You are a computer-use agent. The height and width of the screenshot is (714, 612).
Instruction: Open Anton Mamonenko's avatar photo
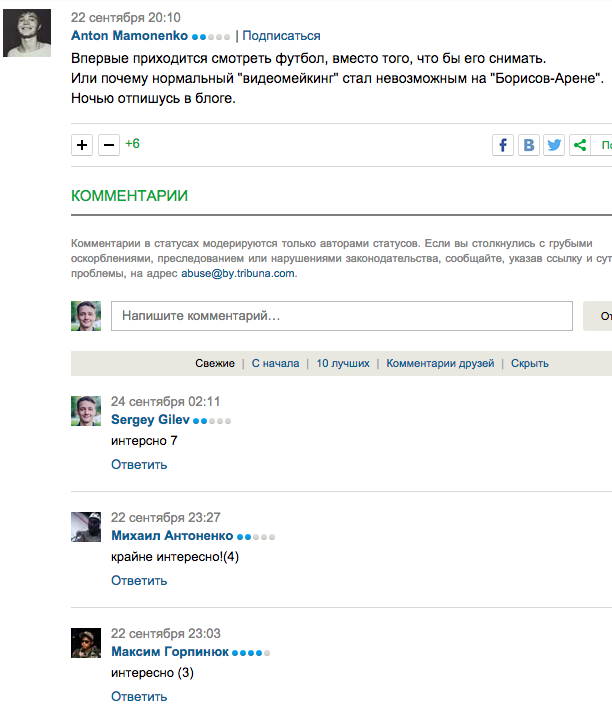(x=27, y=33)
